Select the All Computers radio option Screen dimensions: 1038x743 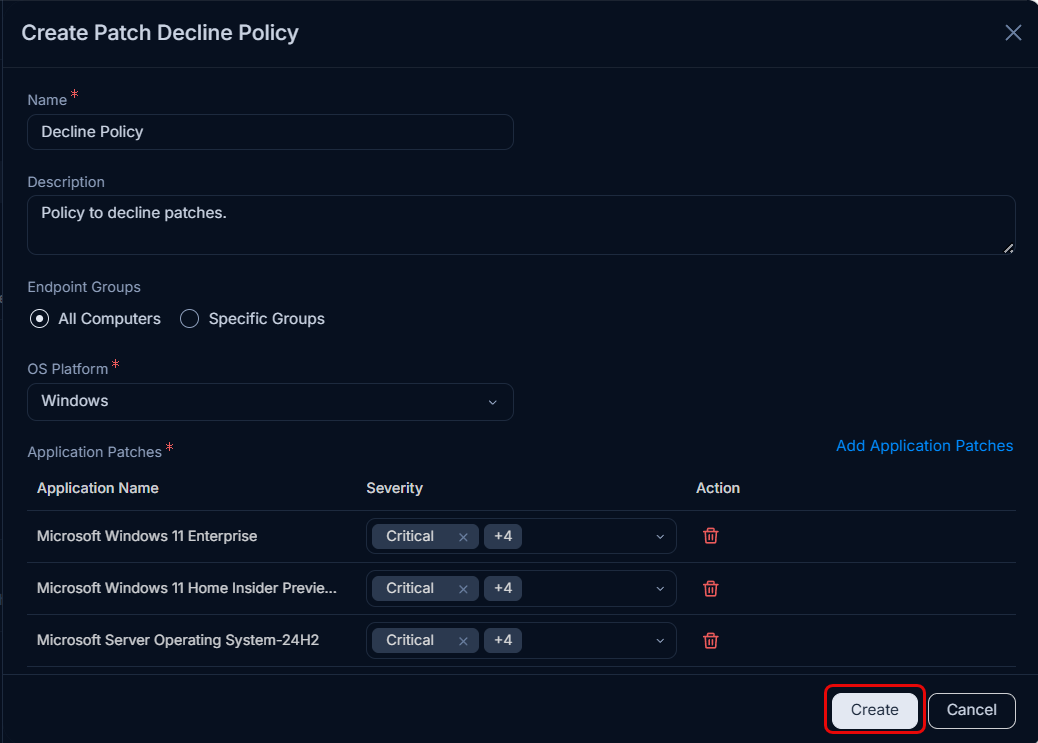tap(40, 319)
